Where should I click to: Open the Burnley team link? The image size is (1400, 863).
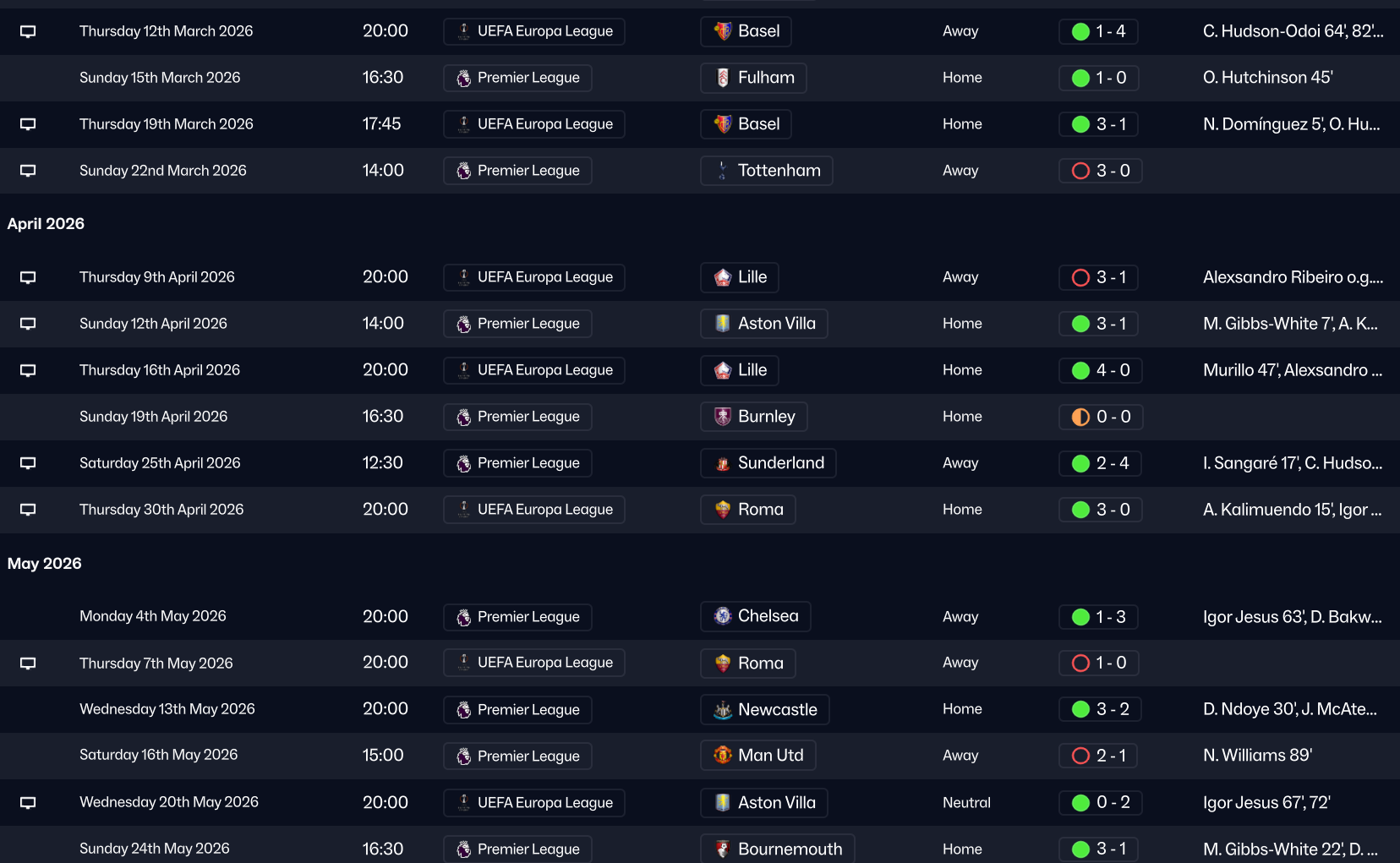pyautogui.click(x=766, y=417)
